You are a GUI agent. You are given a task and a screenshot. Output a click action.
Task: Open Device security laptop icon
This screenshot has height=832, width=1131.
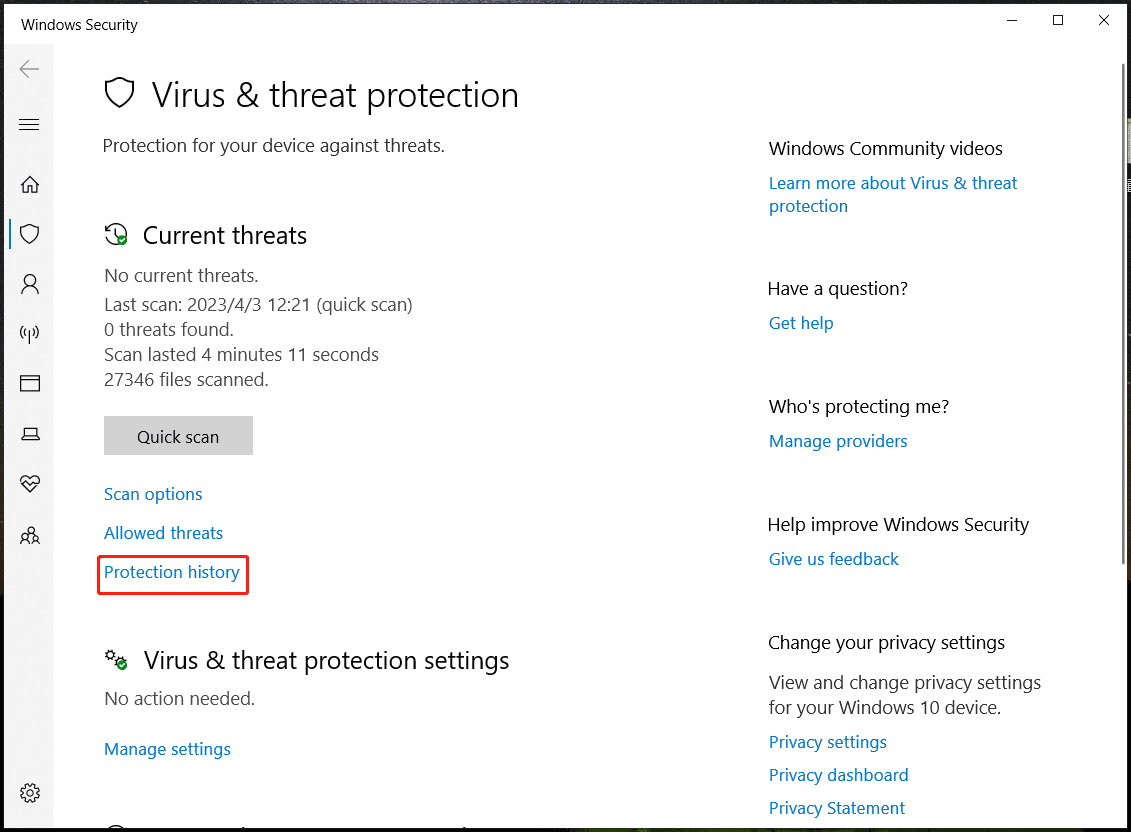point(30,433)
